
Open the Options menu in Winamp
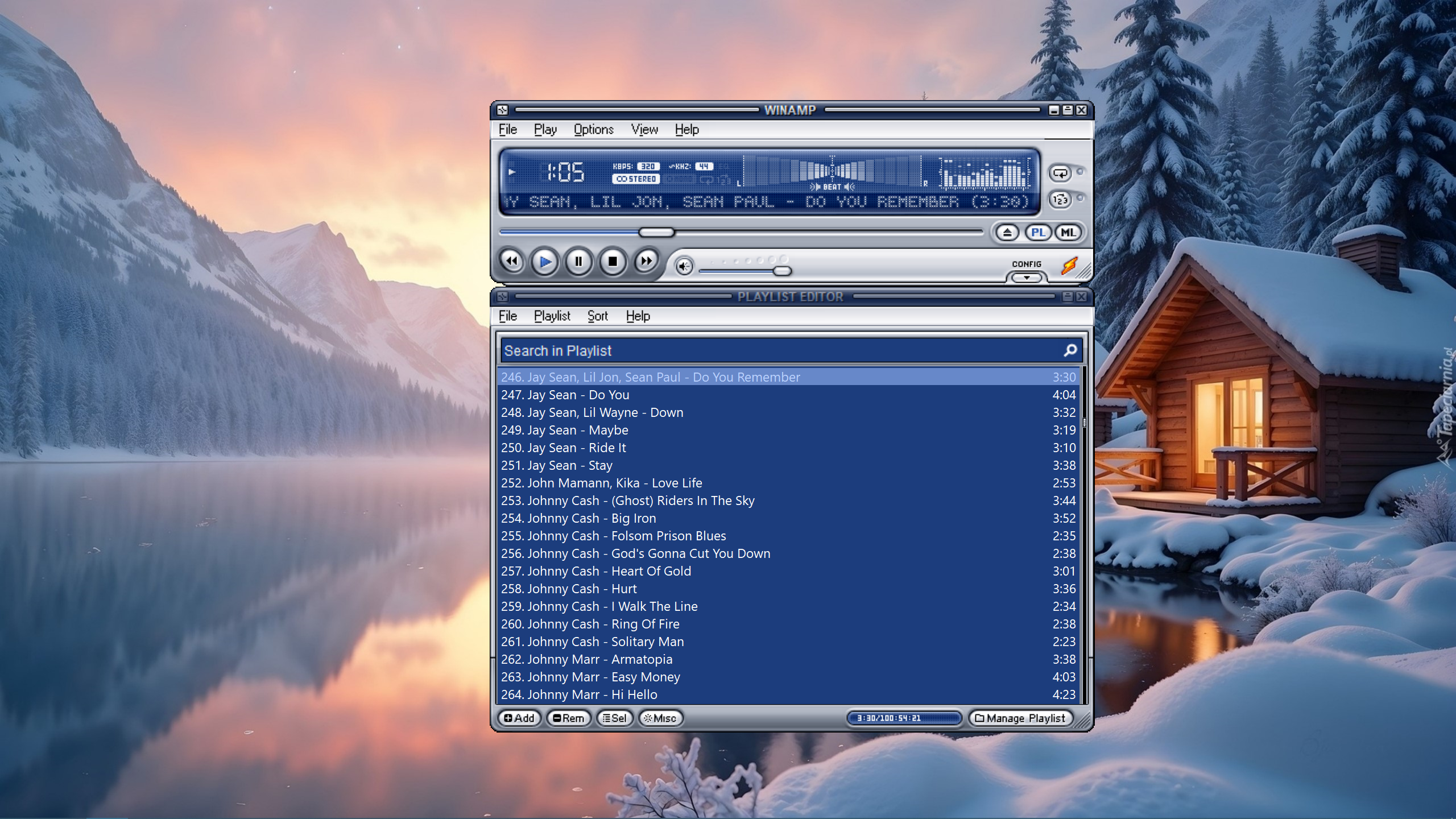click(593, 130)
